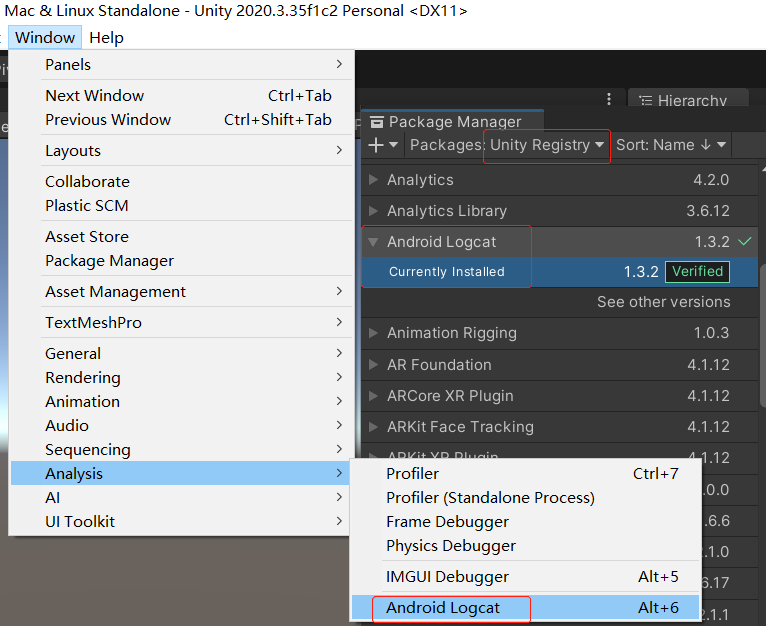Viewport: 766px width, 626px height.
Task: Open the Sort: Name dropdown
Action: (x=671, y=145)
